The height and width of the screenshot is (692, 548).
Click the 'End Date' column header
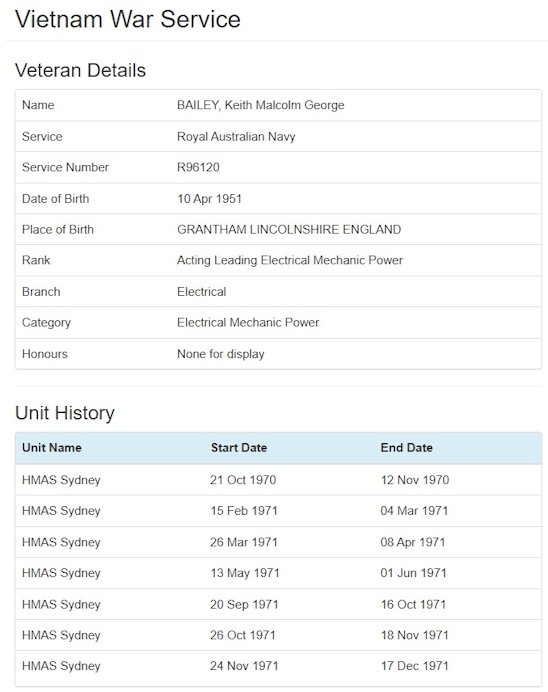pyautogui.click(x=406, y=448)
